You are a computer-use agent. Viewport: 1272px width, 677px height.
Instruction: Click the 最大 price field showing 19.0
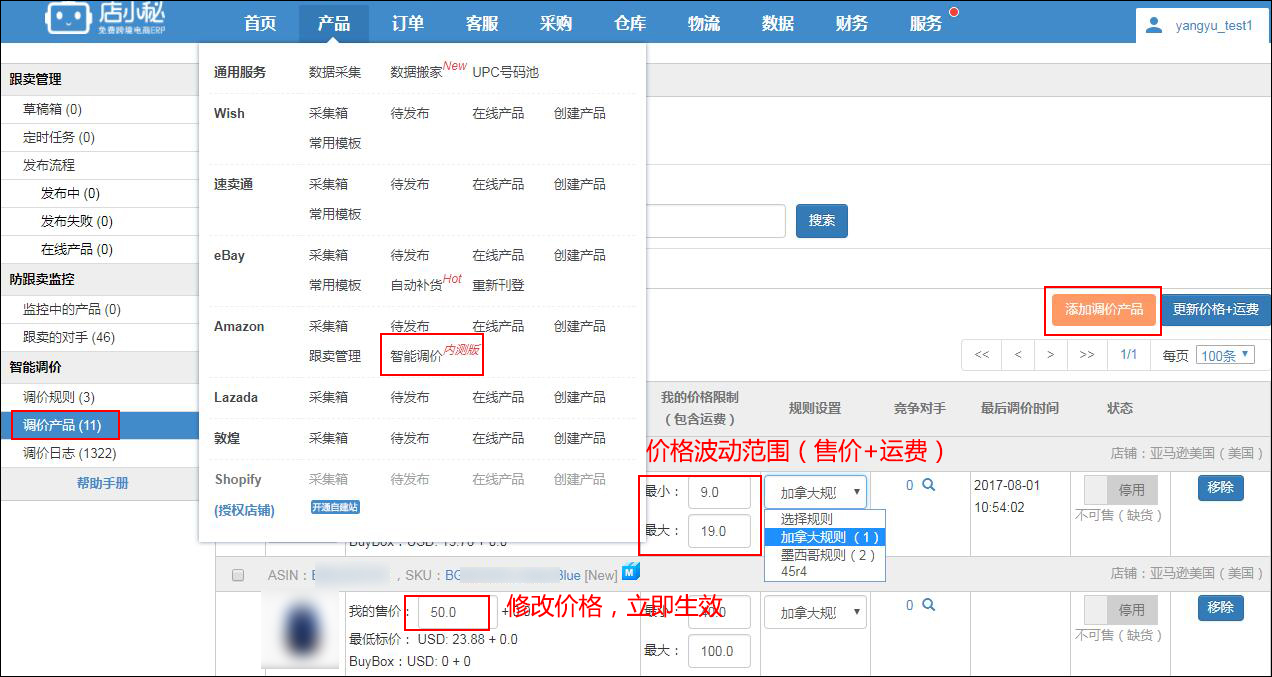click(x=719, y=531)
